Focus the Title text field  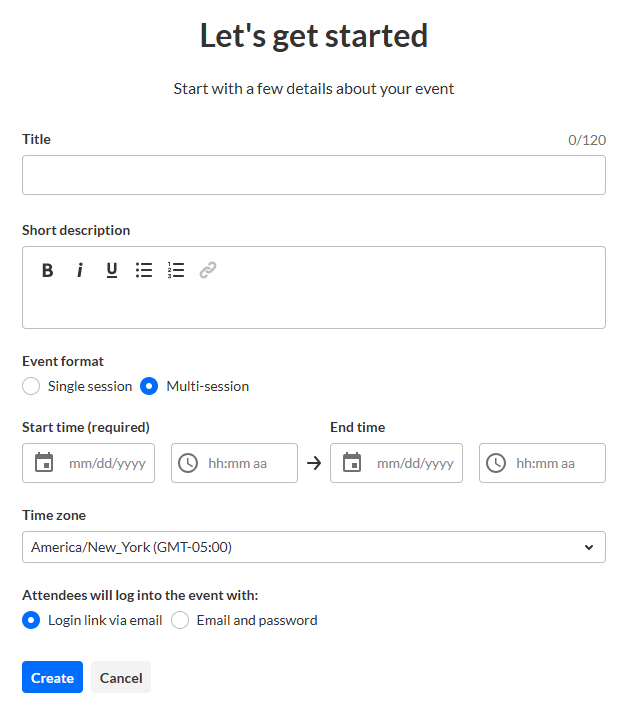[313, 175]
